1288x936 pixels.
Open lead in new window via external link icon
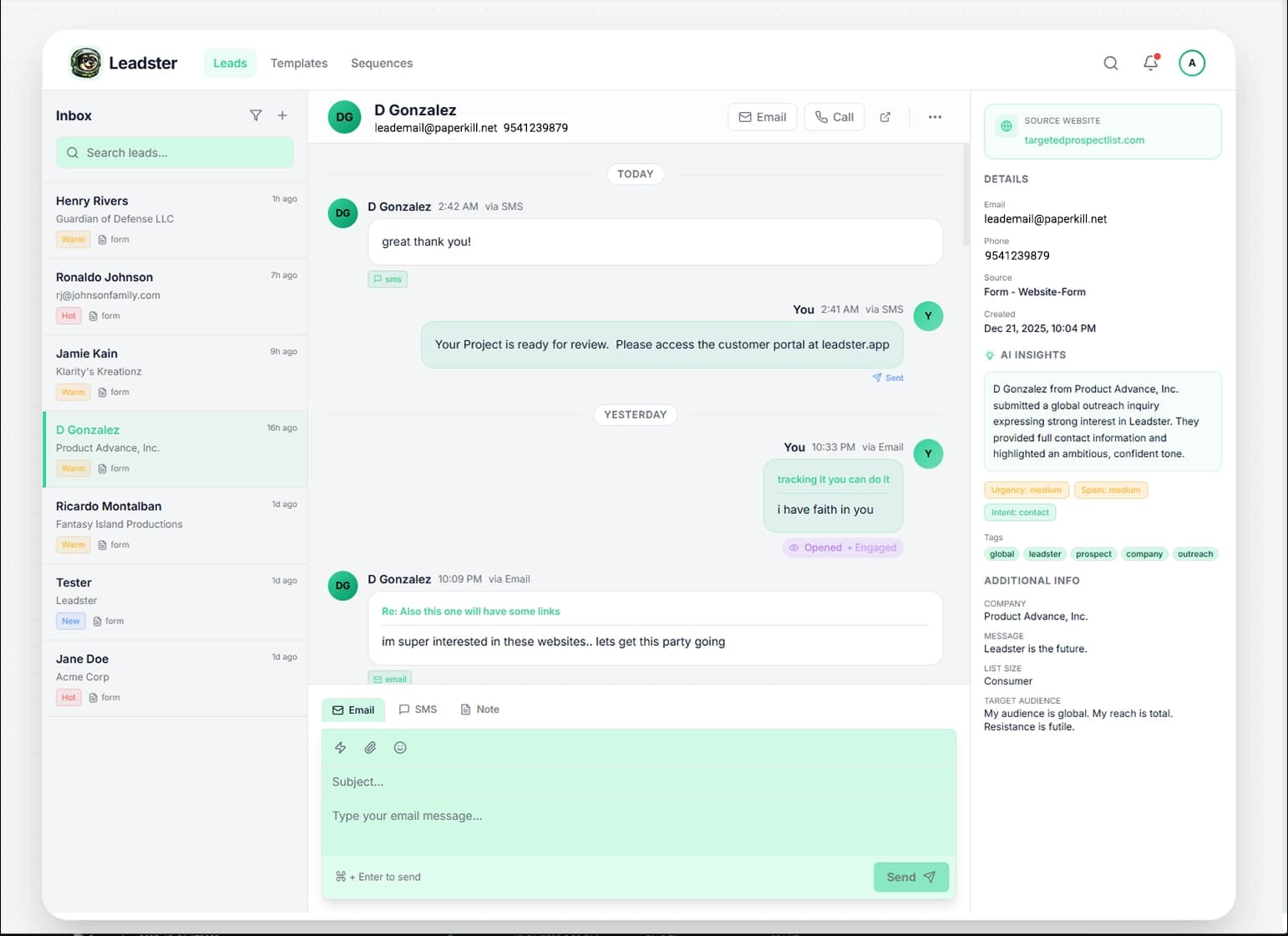tap(885, 117)
